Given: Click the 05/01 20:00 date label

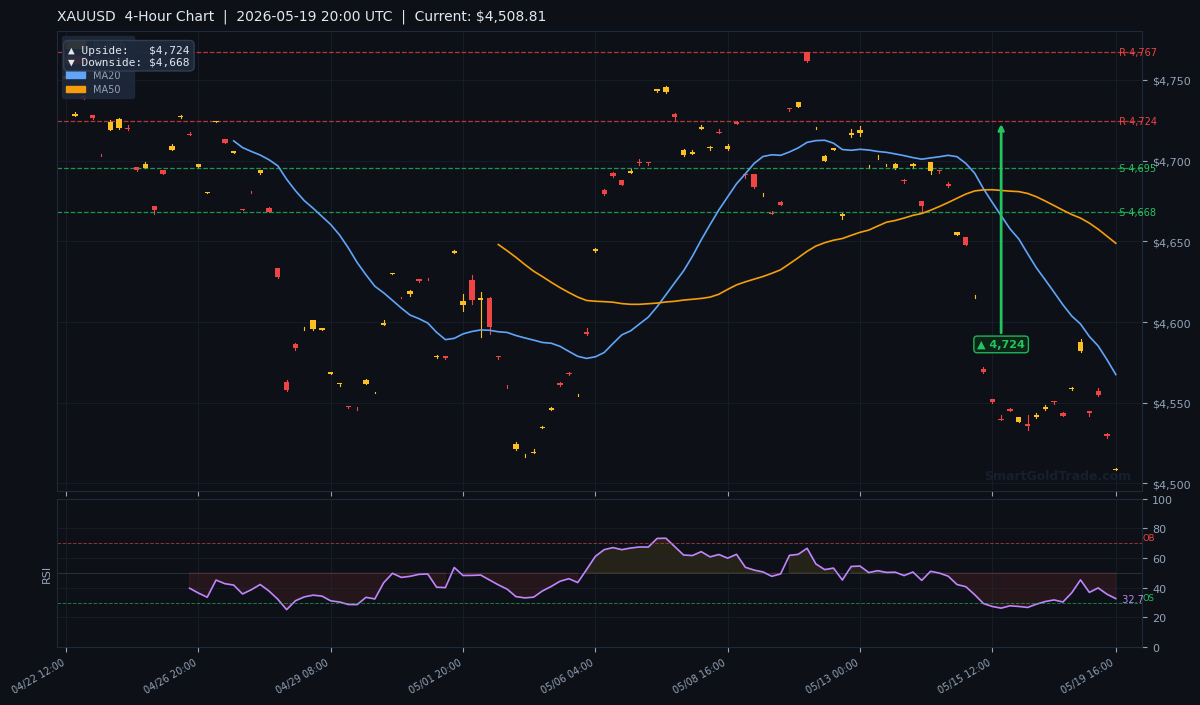Looking at the screenshot, I should tap(437, 676).
